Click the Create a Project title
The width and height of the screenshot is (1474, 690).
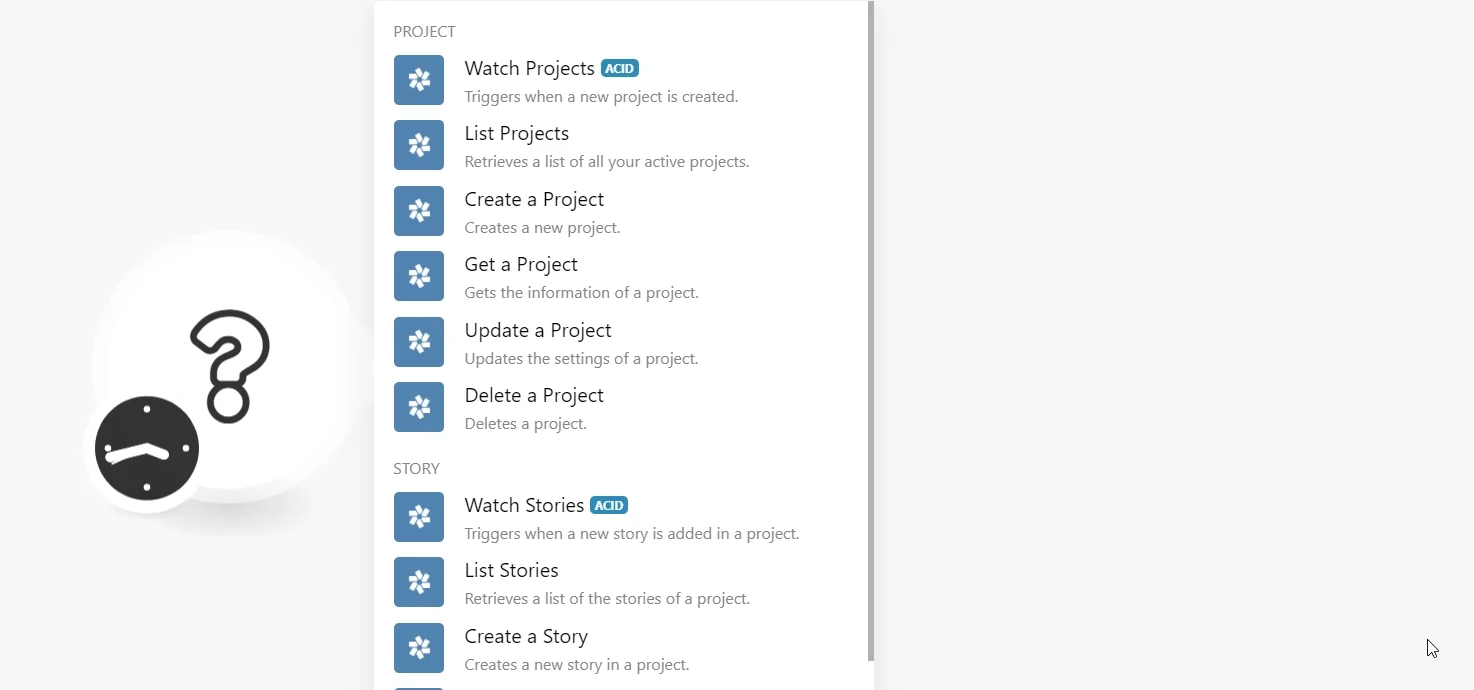(534, 199)
